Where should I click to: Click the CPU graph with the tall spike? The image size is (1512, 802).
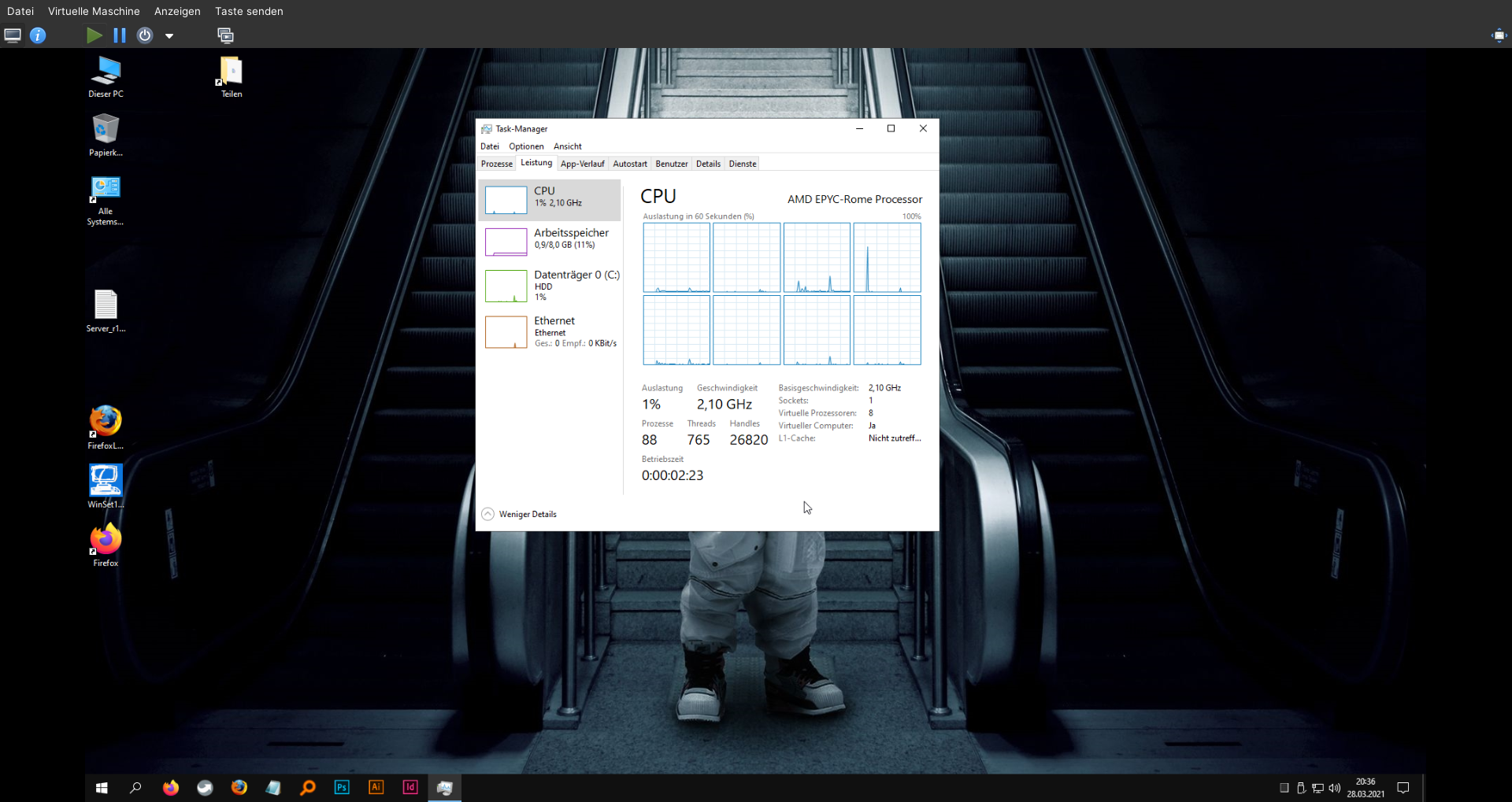(887, 257)
